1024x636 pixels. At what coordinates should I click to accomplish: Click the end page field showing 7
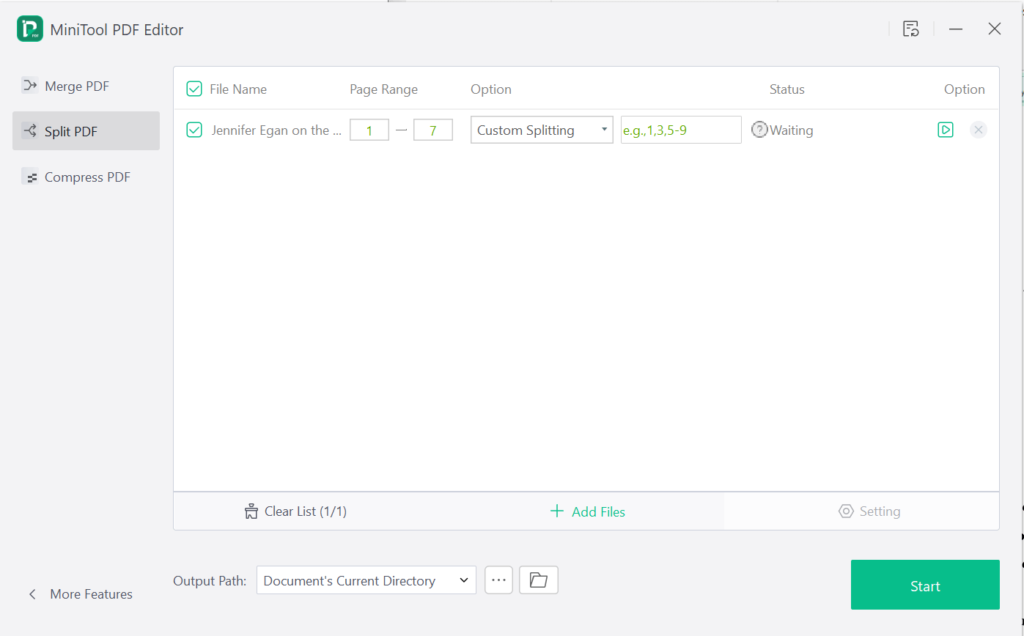(433, 130)
